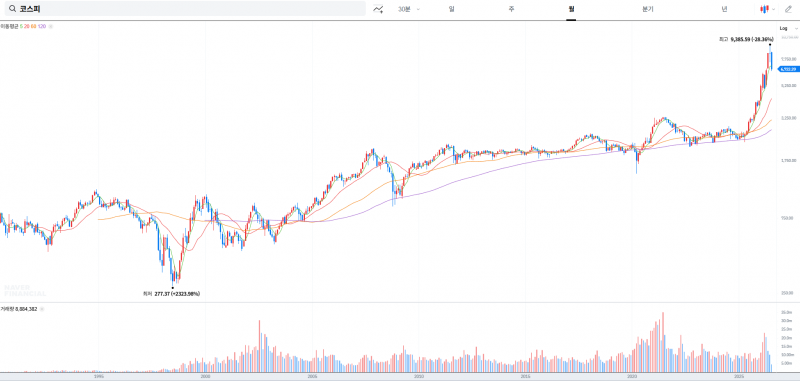Click the 2005 time axis label

(312, 376)
